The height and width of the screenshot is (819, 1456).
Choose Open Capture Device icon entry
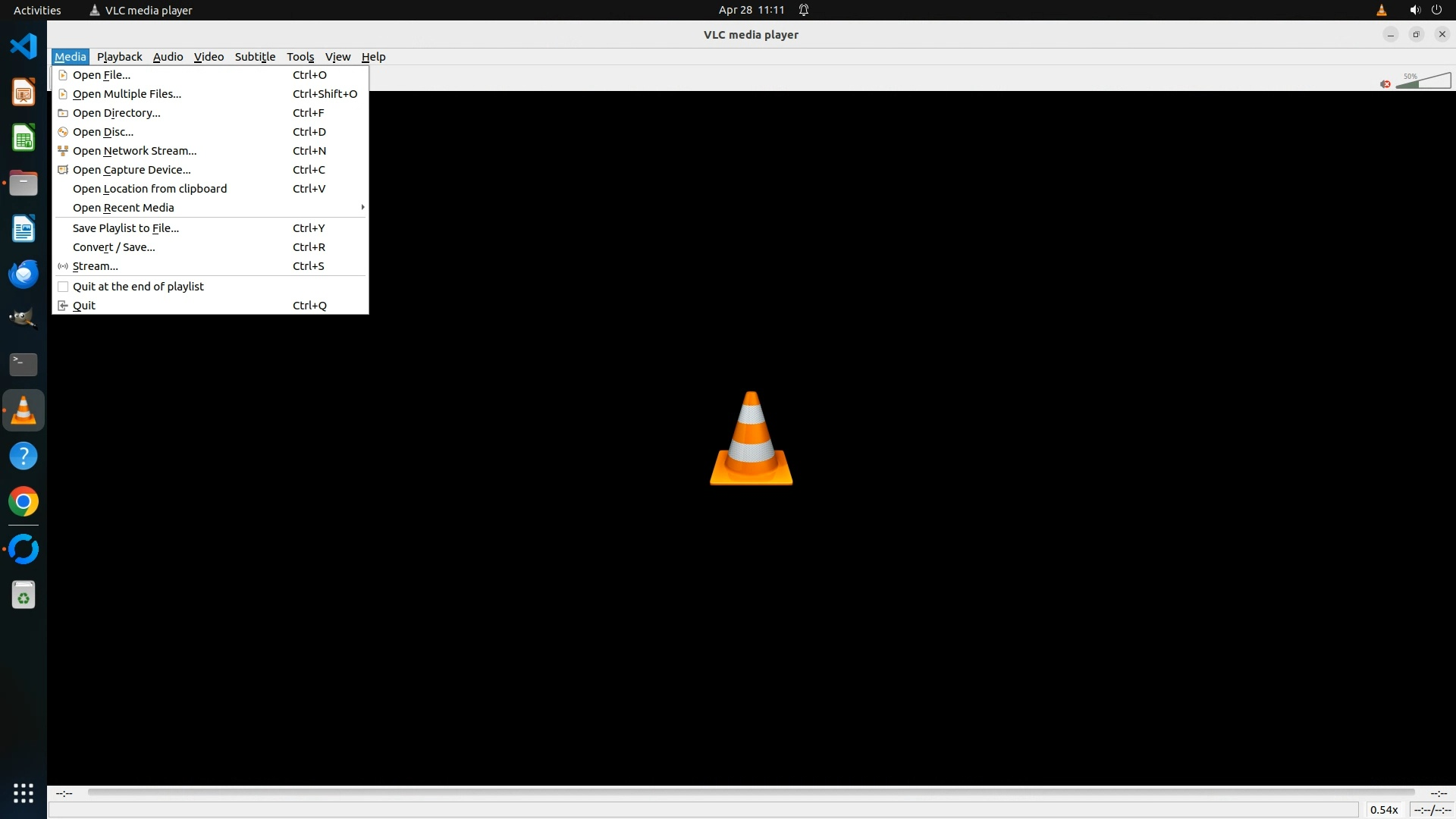pyautogui.click(x=63, y=170)
